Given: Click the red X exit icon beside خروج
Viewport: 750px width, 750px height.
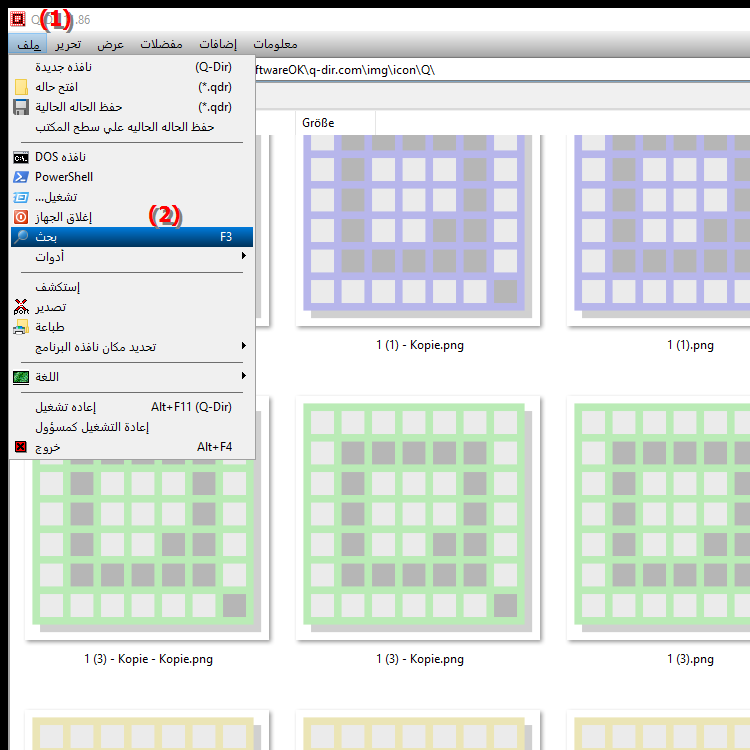Looking at the screenshot, I should [x=21, y=447].
